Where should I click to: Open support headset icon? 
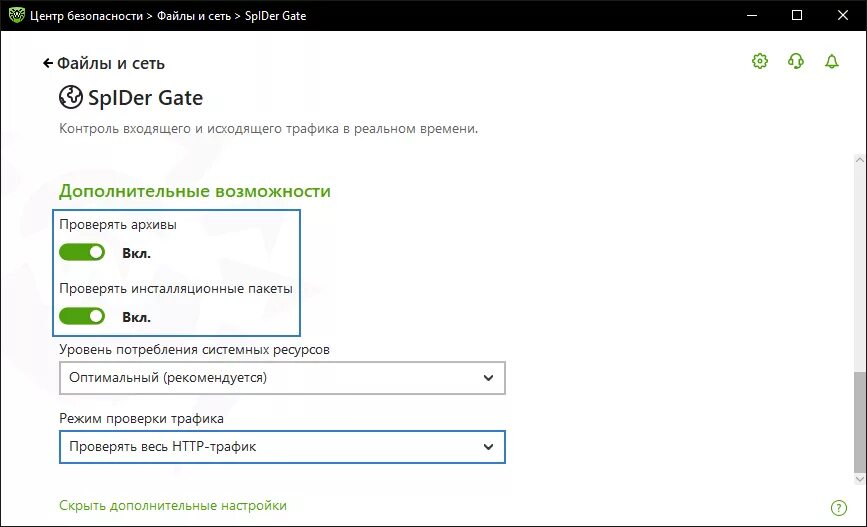[796, 61]
